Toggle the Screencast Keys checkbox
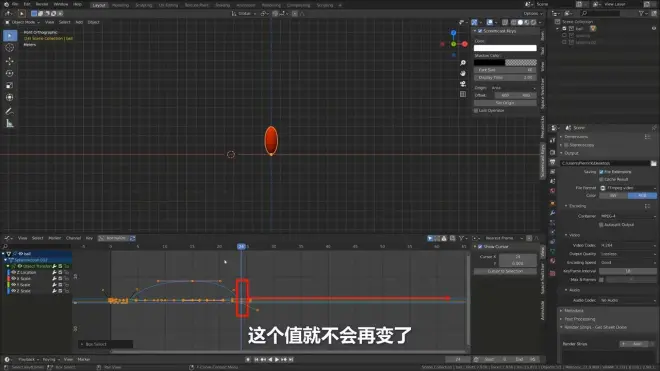This screenshot has width=660, height=371. click(x=480, y=31)
